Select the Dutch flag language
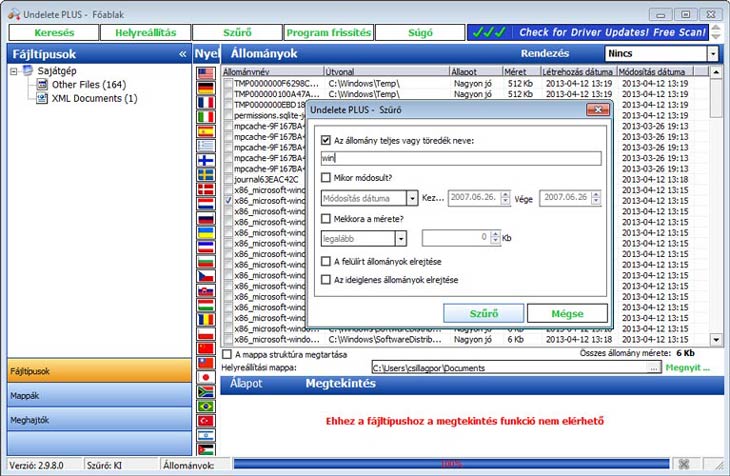The width and height of the screenshot is (730, 476). [206, 204]
